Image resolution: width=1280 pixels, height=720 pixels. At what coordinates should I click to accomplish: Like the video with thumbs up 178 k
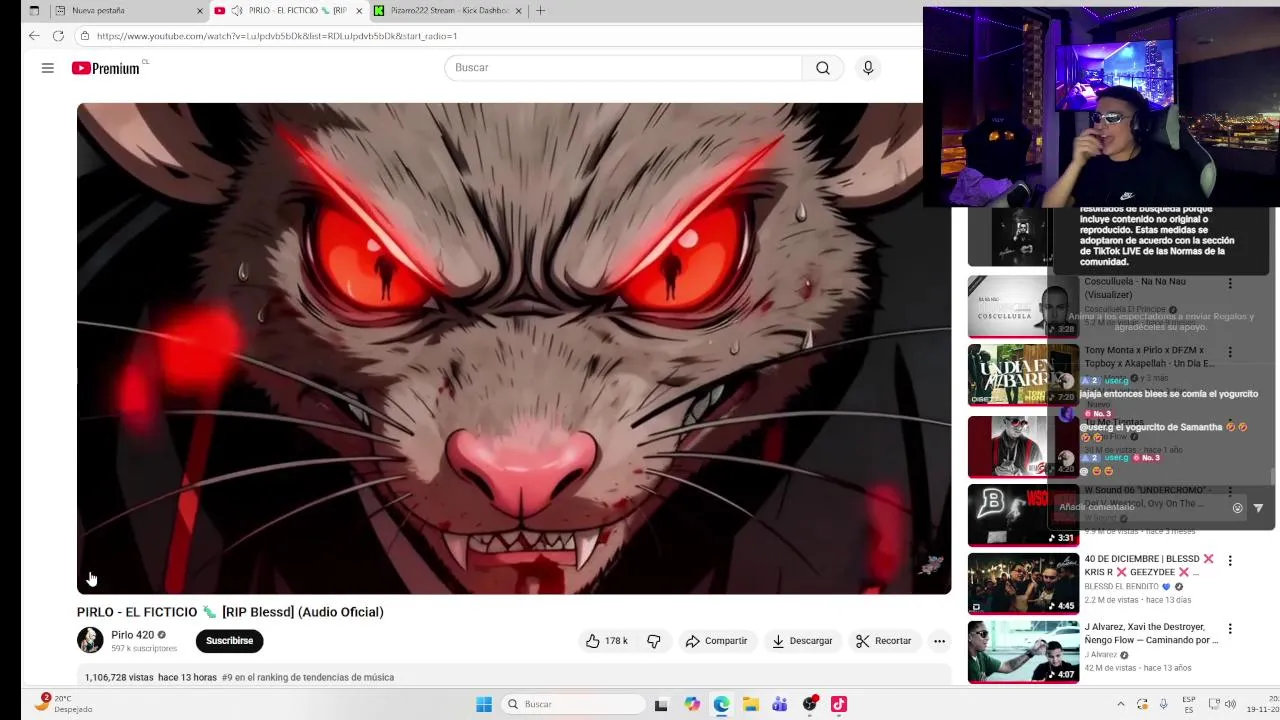click(x=607, y=641)
